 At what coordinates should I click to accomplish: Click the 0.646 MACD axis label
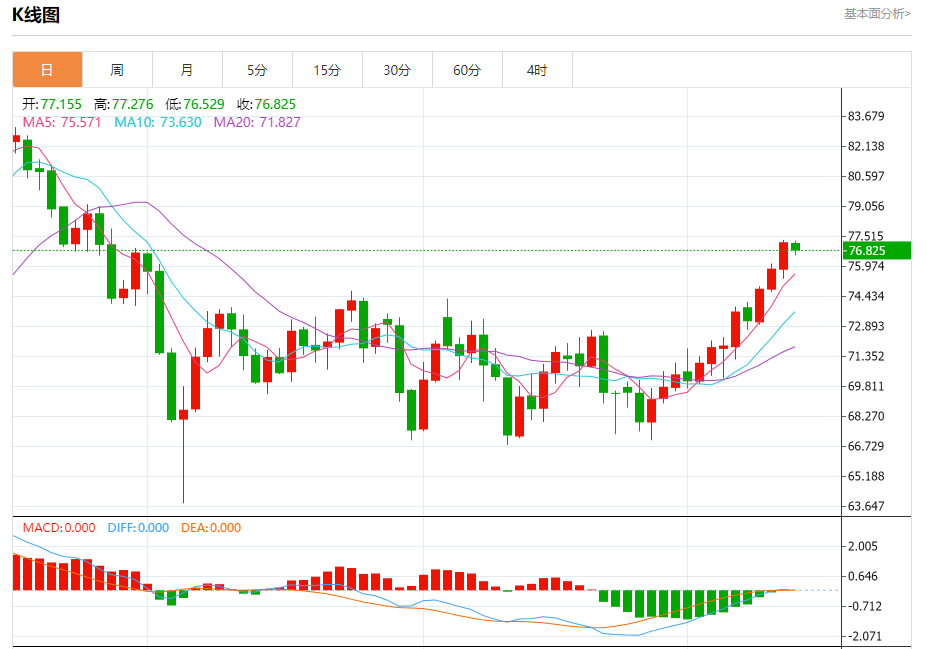click(x=863, y=576)
